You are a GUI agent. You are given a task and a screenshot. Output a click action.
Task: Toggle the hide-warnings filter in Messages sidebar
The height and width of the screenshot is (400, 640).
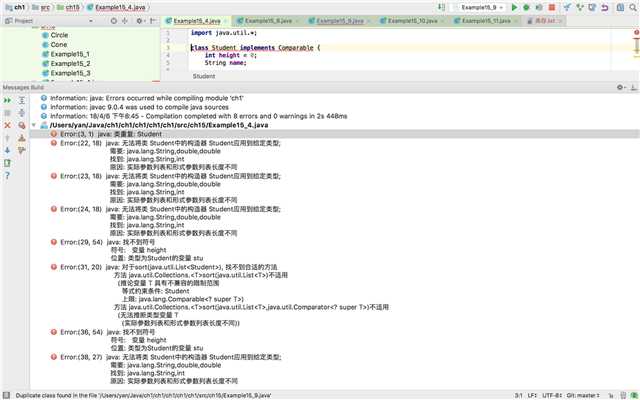pyautogui.click(x=22, y=125)
